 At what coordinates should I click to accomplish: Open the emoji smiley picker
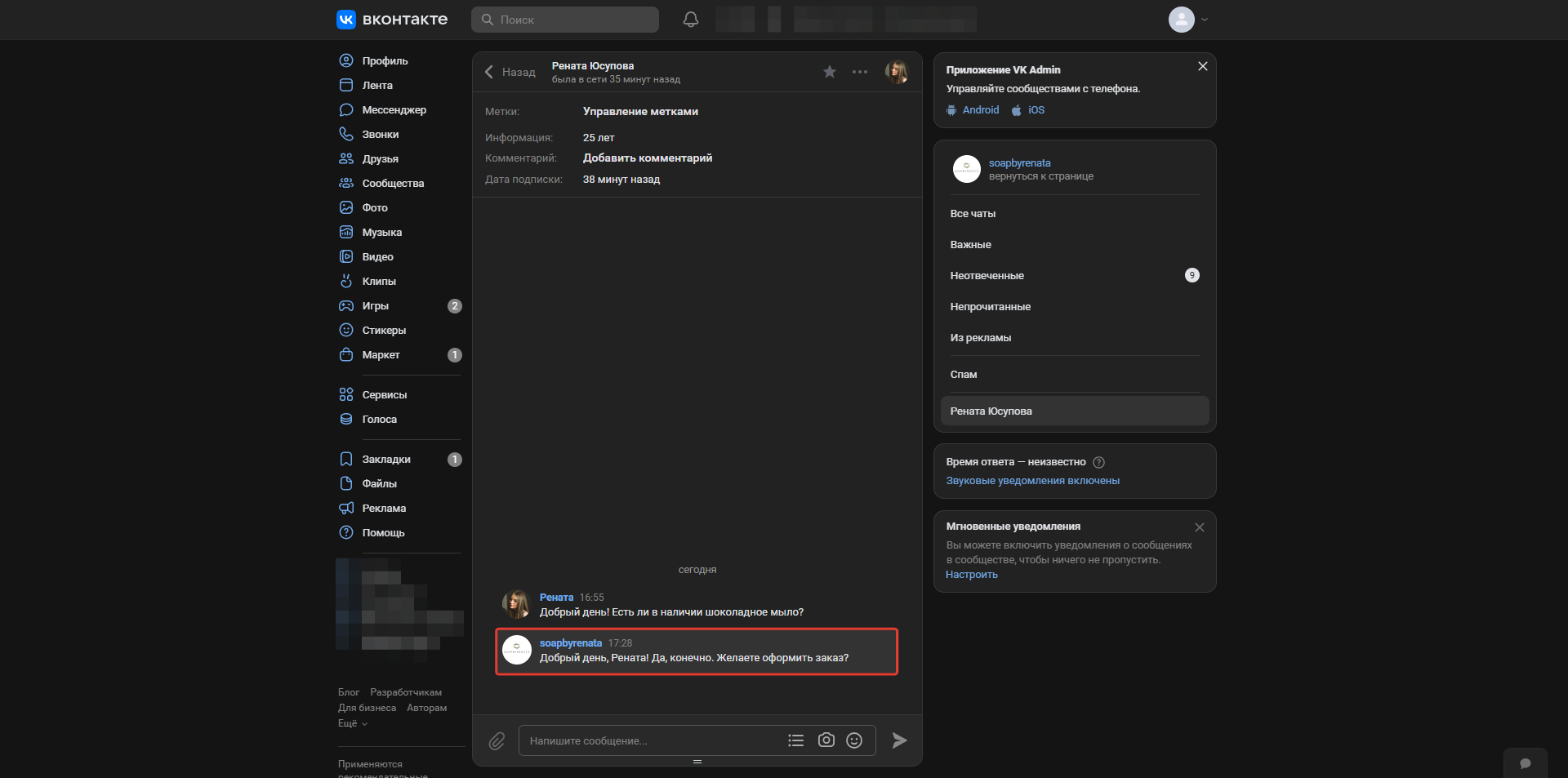854,740
